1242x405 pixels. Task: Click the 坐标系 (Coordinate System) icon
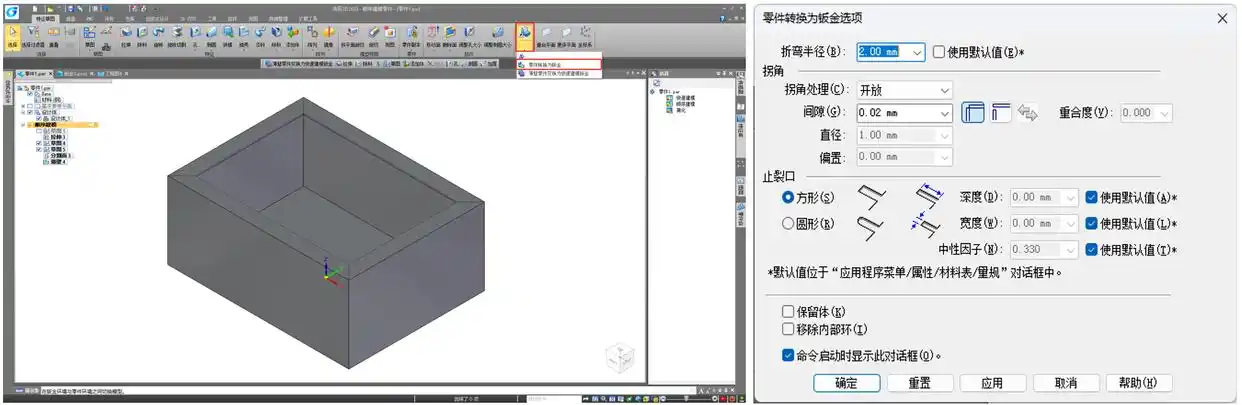(x=586, y=35)
